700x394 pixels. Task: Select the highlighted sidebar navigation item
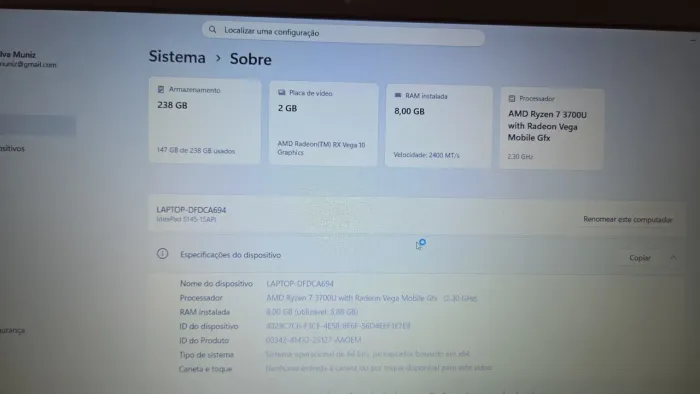(x=38, y=125)
